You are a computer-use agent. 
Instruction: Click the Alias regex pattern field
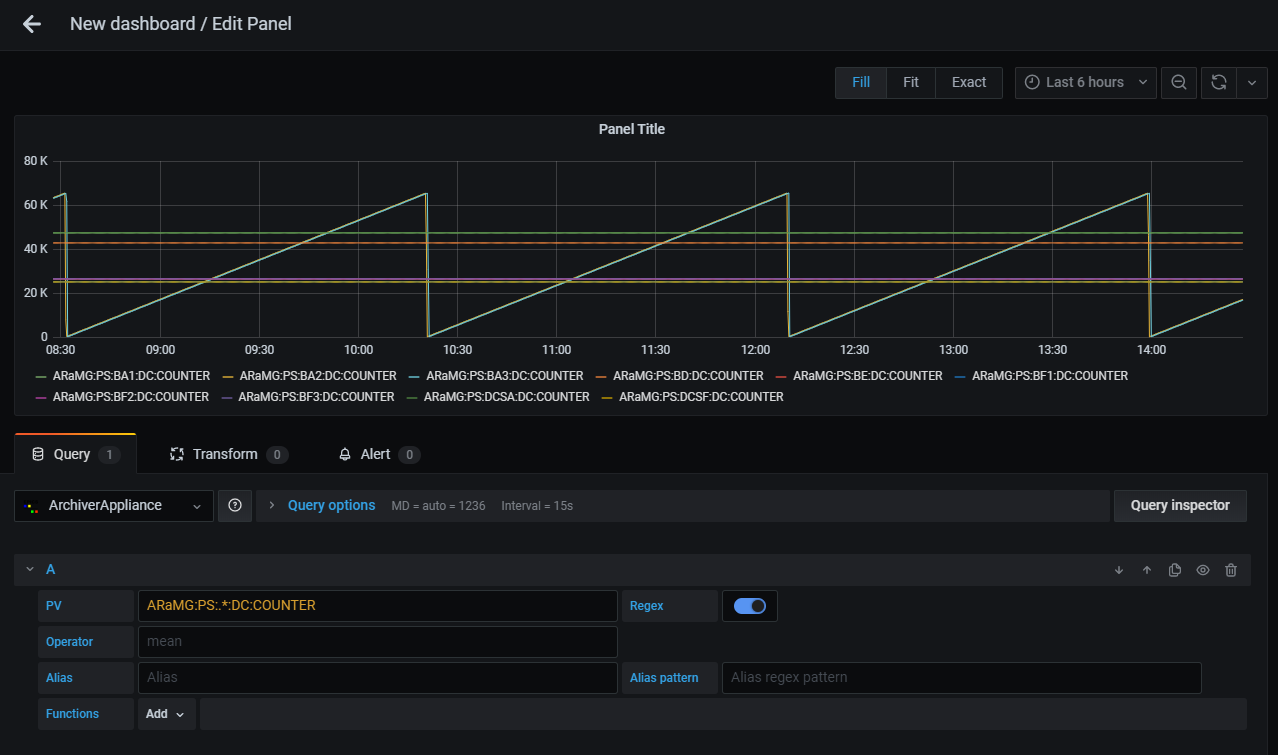coord(960,678)
